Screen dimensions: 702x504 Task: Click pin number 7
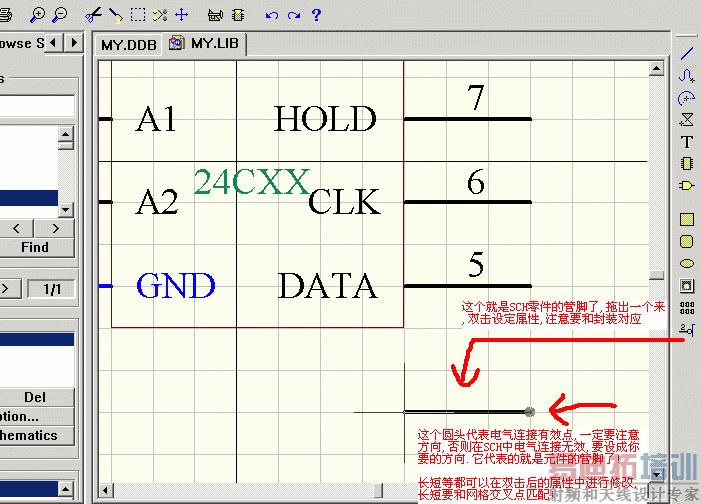pyautogui.click(x=475, y=97)
